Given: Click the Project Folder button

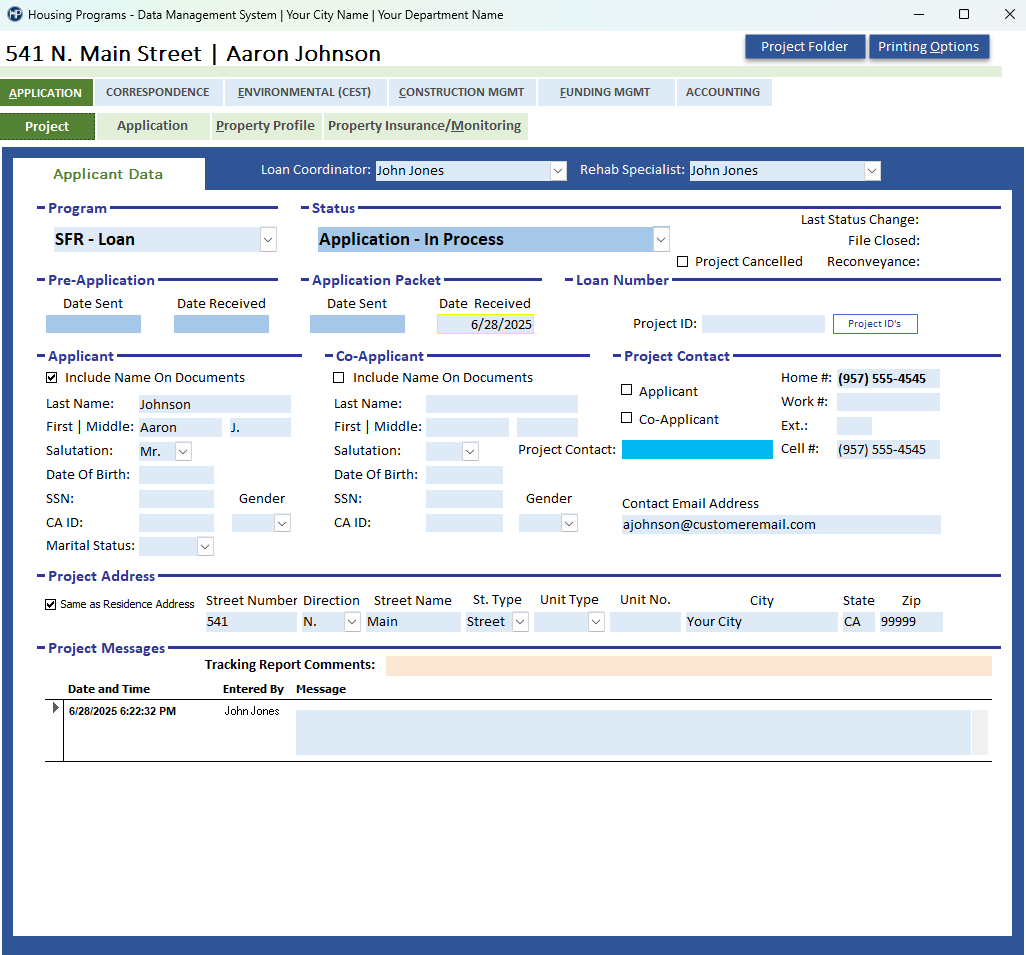Looking at the screenshot, I should (804, 46).
